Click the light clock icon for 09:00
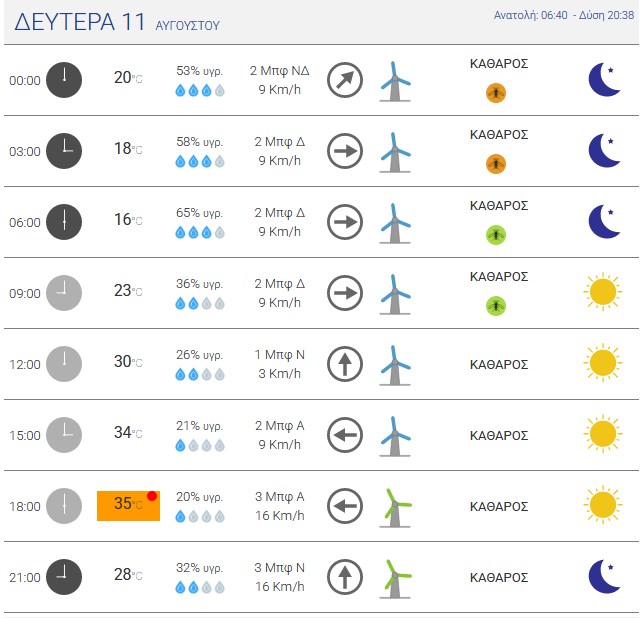Viewport: 640px width, 618px height. pos(64,293)
